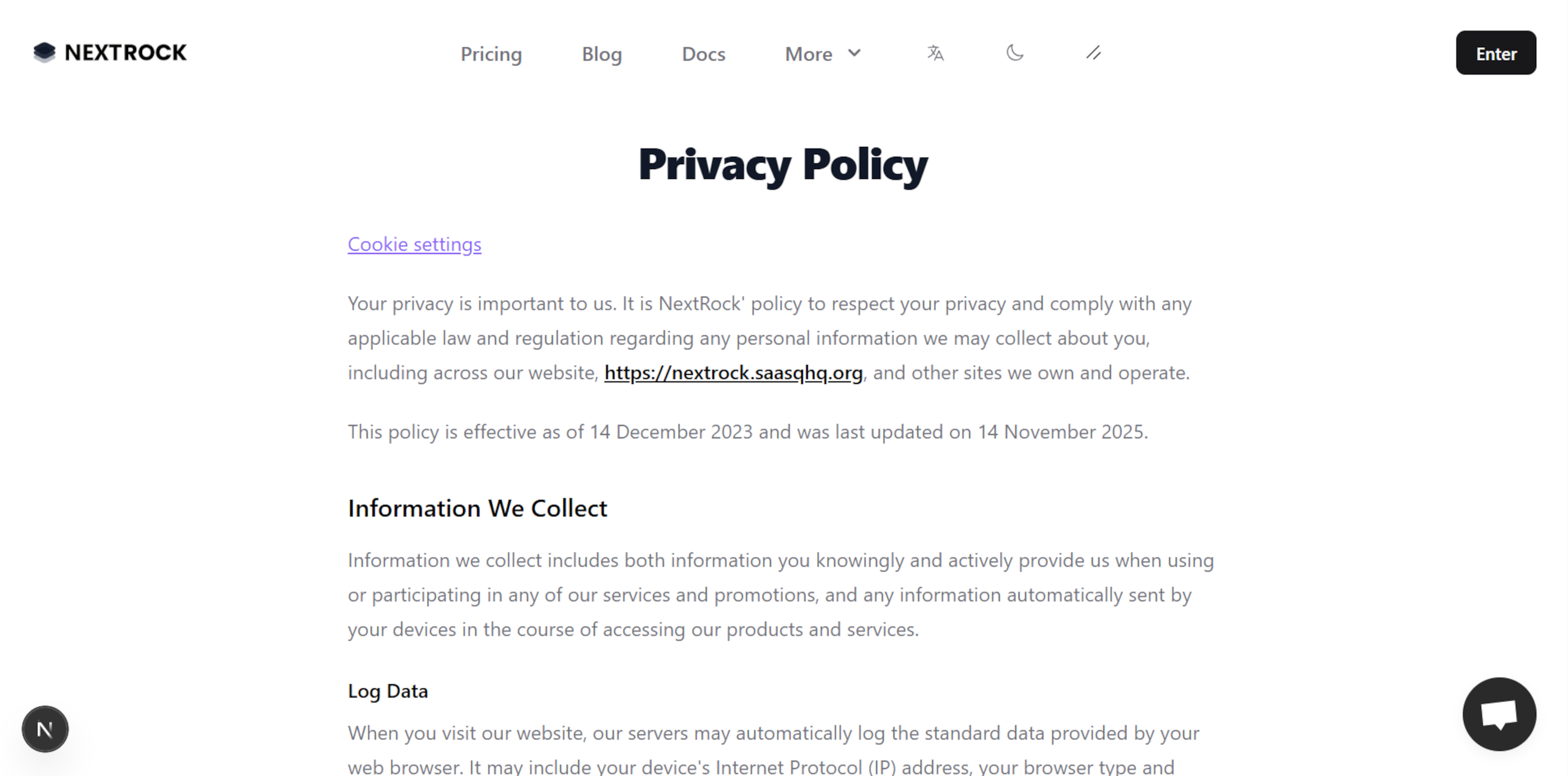Open the chat widget bubble
This screenshot has width=1568, height=776.
(1499, 714)
